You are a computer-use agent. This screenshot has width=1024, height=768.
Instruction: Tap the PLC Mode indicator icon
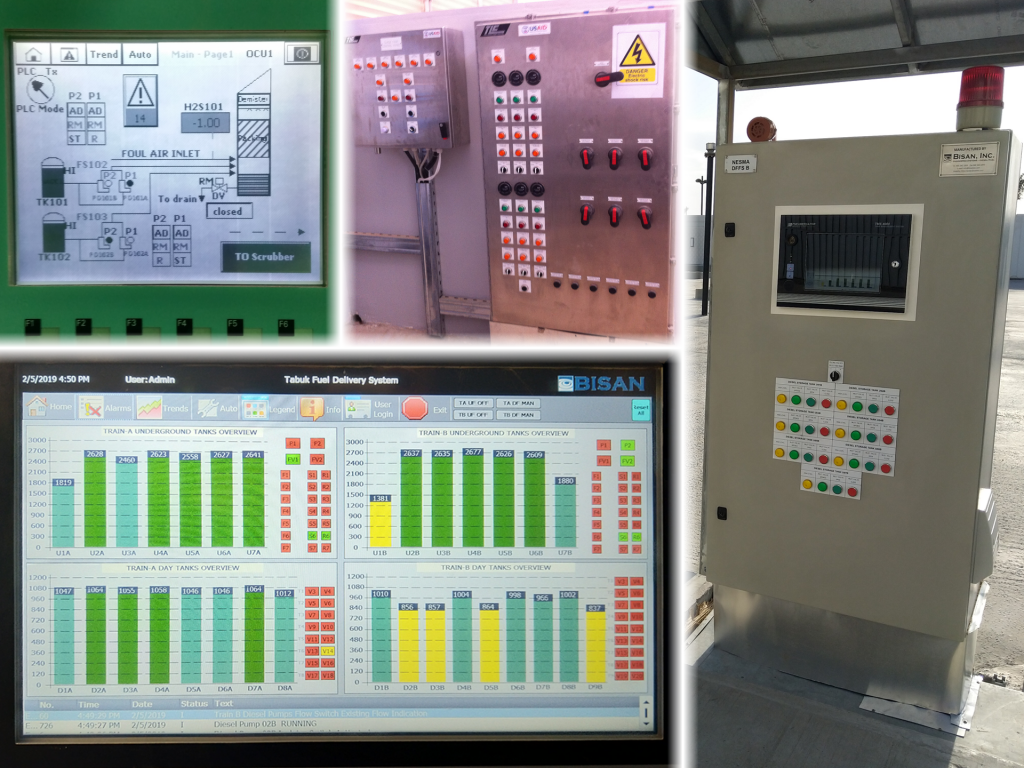tap(40, 88)
